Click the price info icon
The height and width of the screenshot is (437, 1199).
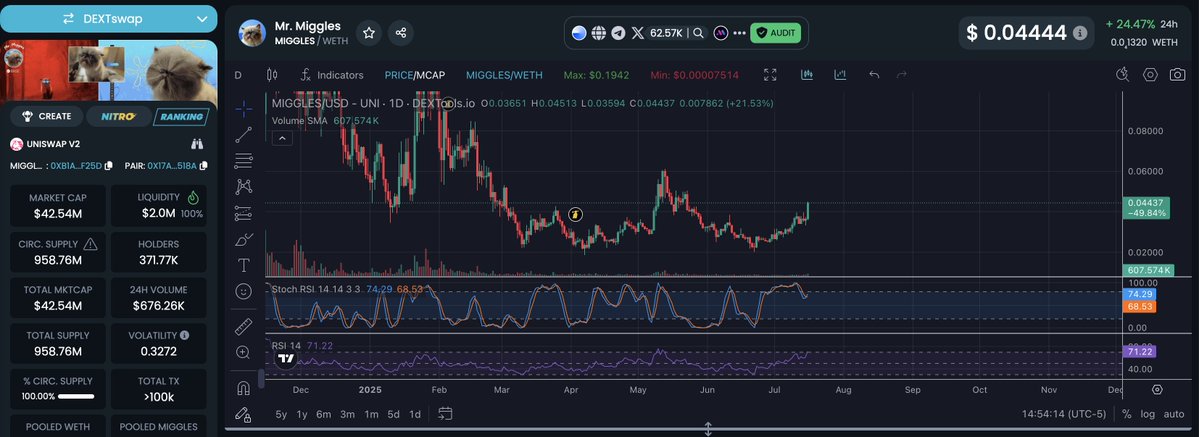click(x=1080, y=33)
